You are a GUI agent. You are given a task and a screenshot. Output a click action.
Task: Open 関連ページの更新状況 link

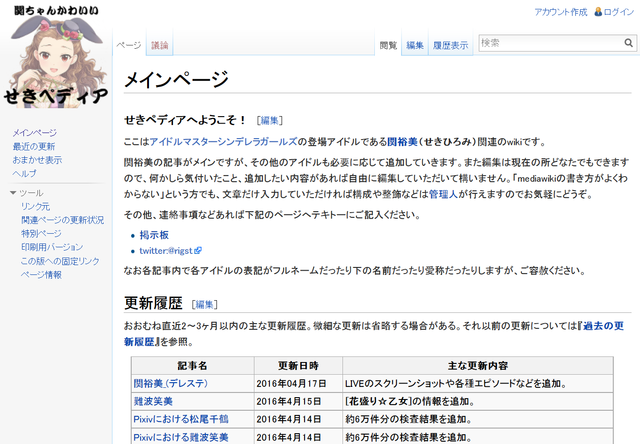tap(62, 220)
